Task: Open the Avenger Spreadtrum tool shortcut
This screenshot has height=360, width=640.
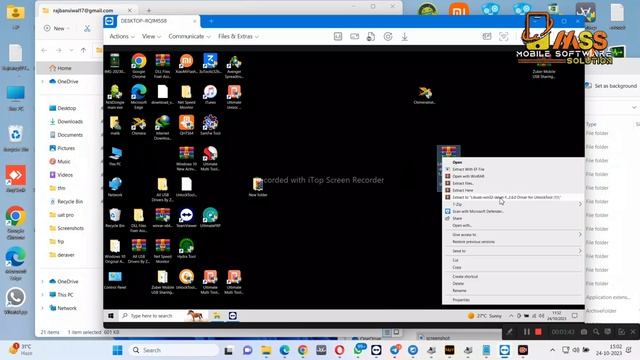Action: coord(234,67)
